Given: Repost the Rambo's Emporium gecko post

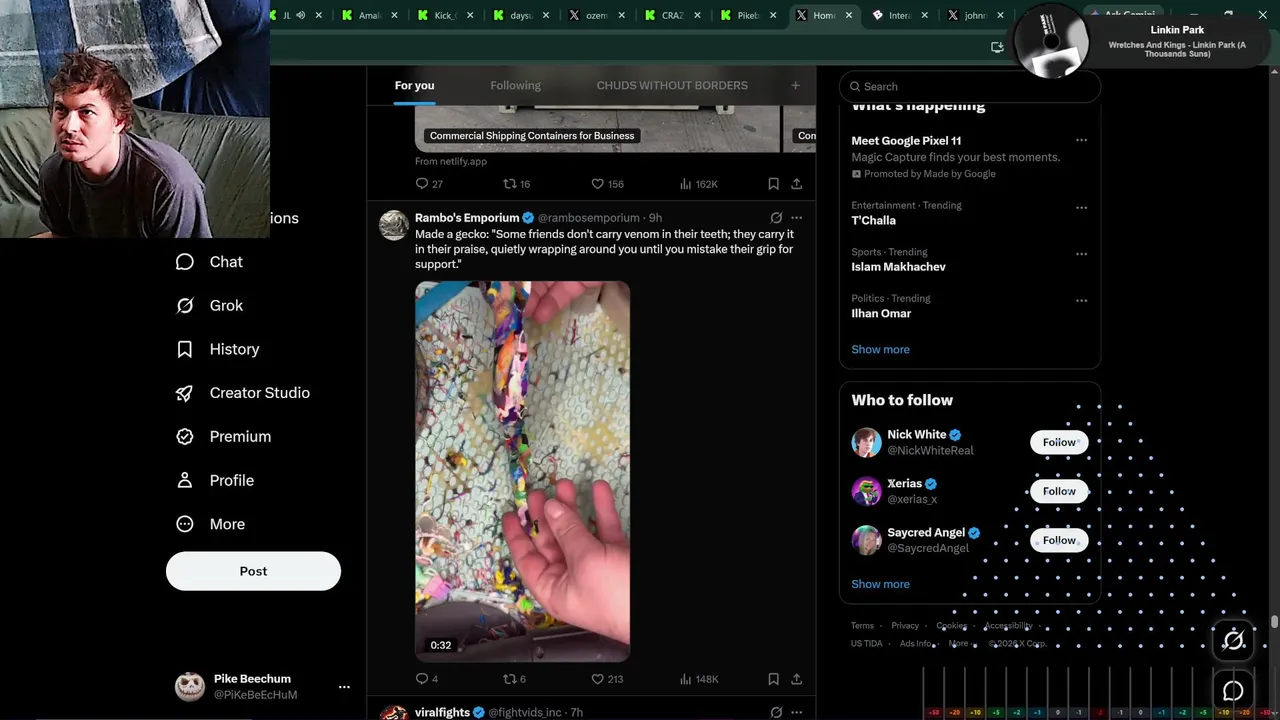Looking at the screenshot, I should tap(510, 679).
